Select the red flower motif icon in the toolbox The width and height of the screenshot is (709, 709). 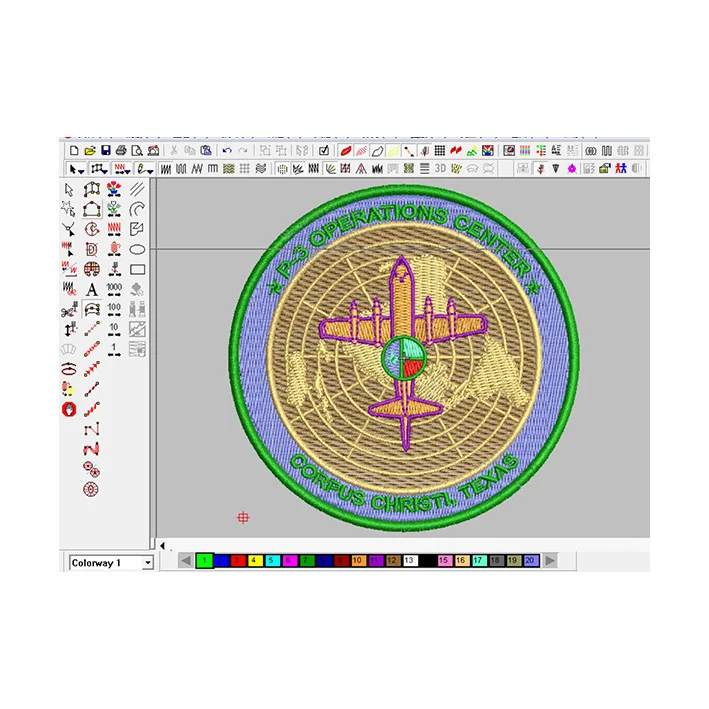tap(114, 189)
